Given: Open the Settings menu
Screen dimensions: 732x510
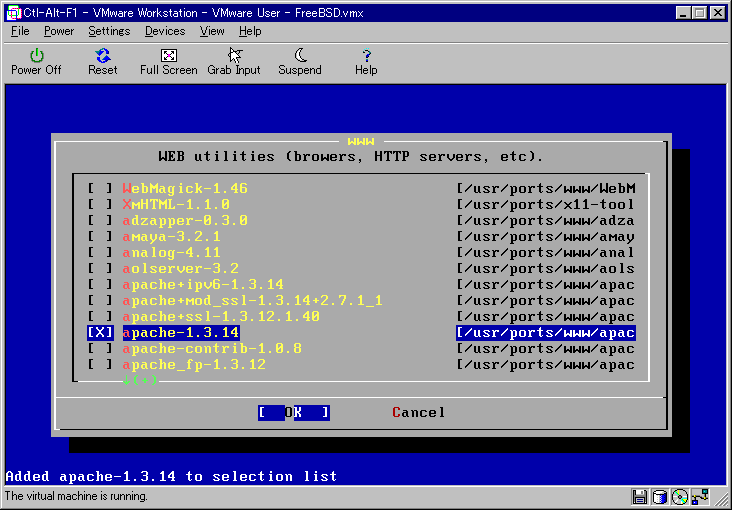Looking at the screenshot, I should pyautogui.click(x=109, y=31).
